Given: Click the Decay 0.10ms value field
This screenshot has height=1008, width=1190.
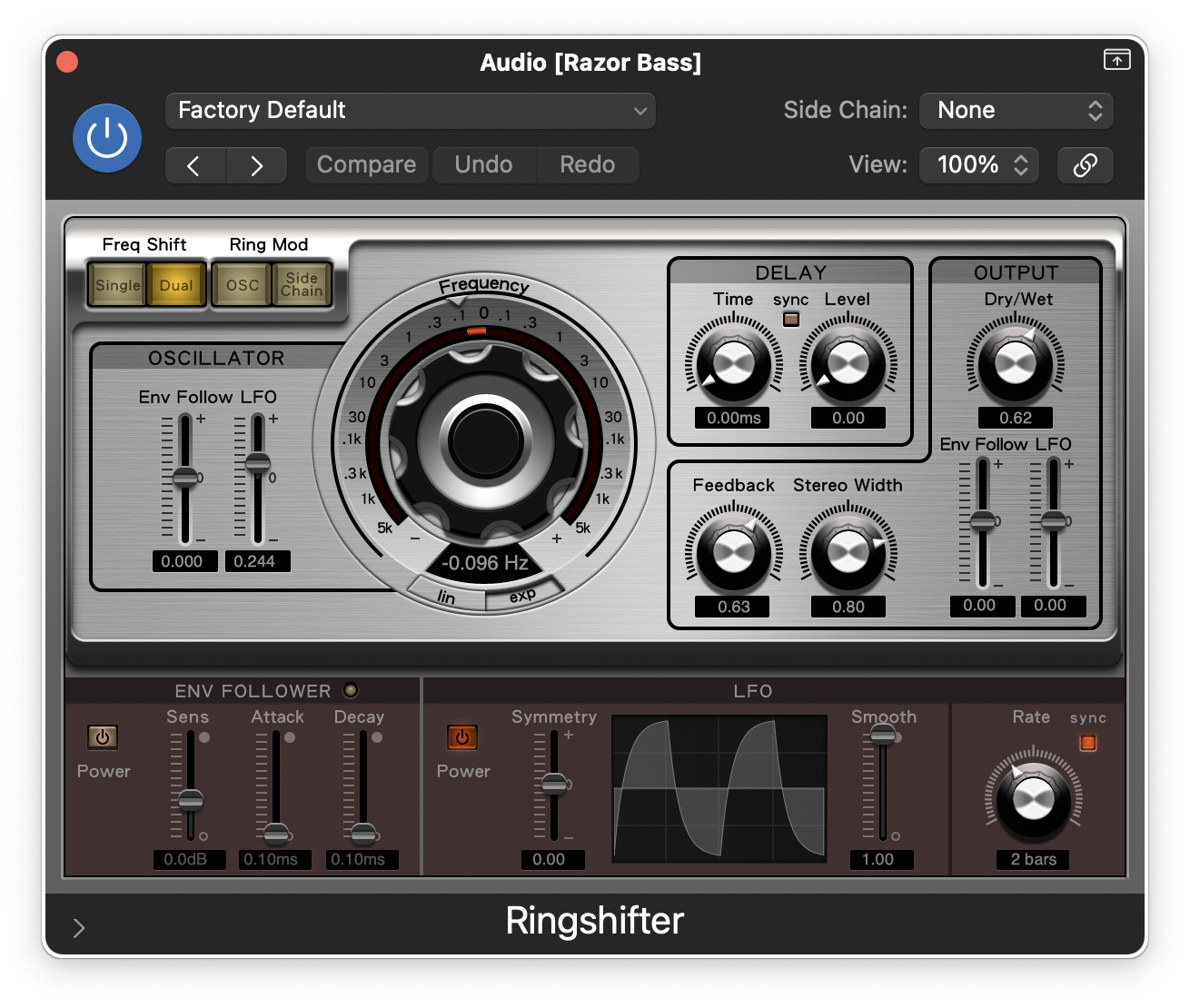Looking at the screenshot, I should (x=362, y=859).
